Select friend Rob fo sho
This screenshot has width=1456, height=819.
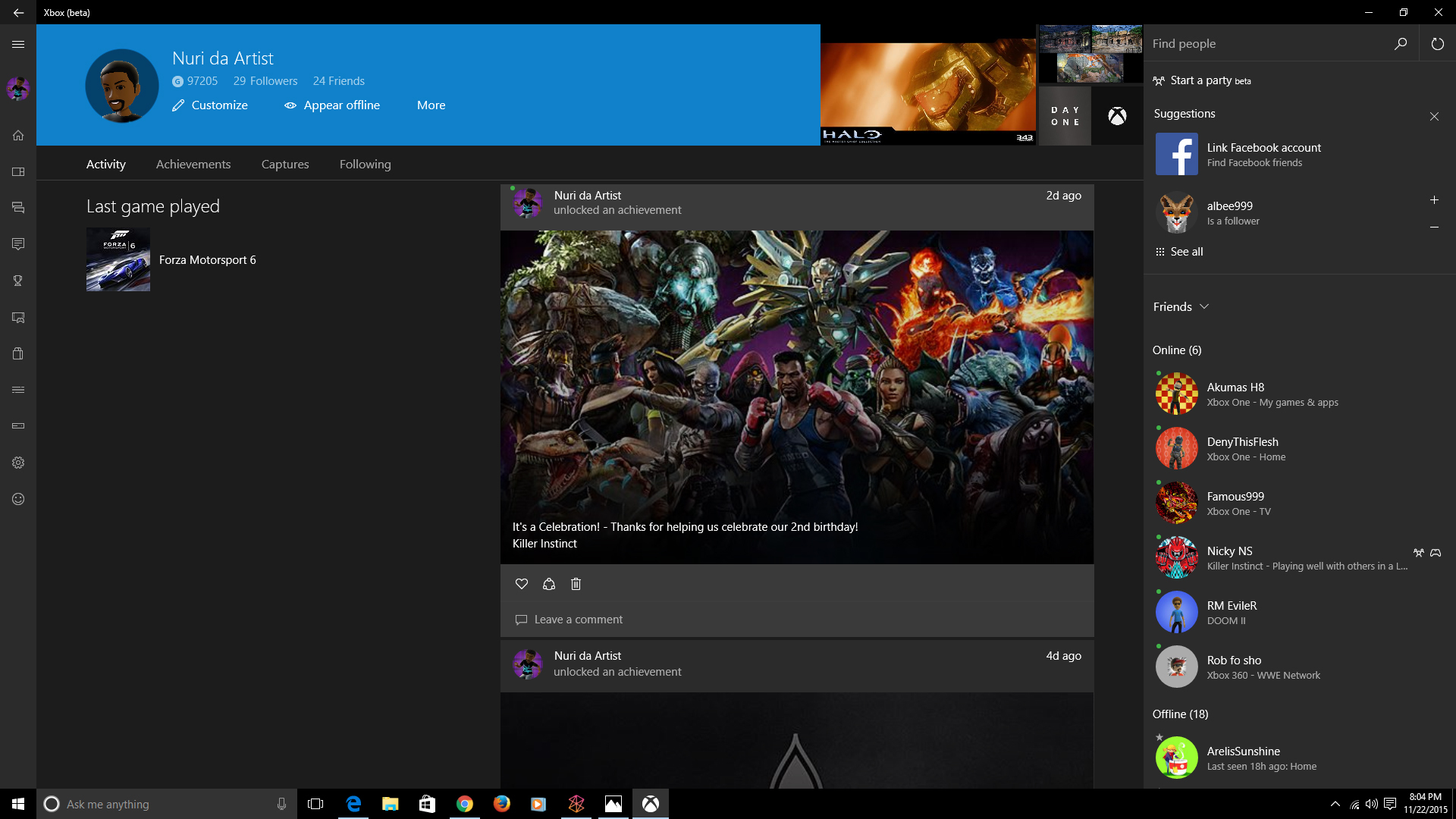pyautogui.click(x=1300, y=667)
